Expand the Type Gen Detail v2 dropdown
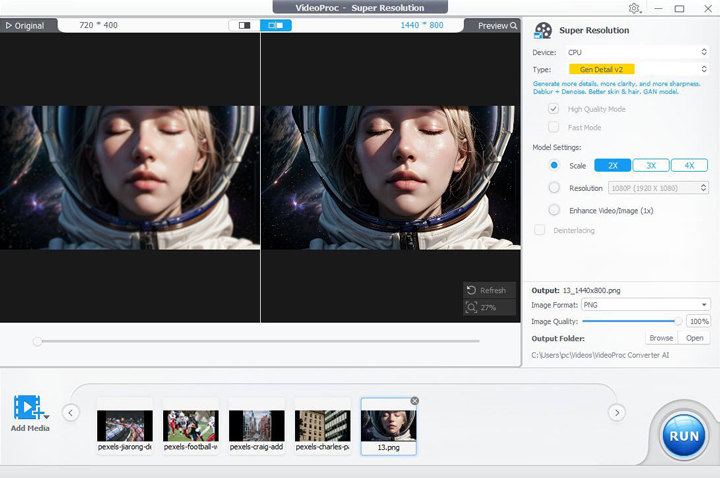Screen dimensions: 720x478 coord(635,69)
